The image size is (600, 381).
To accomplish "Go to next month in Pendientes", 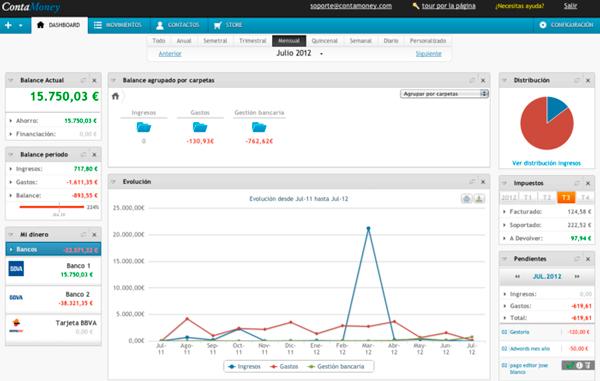I will [577, 277].
